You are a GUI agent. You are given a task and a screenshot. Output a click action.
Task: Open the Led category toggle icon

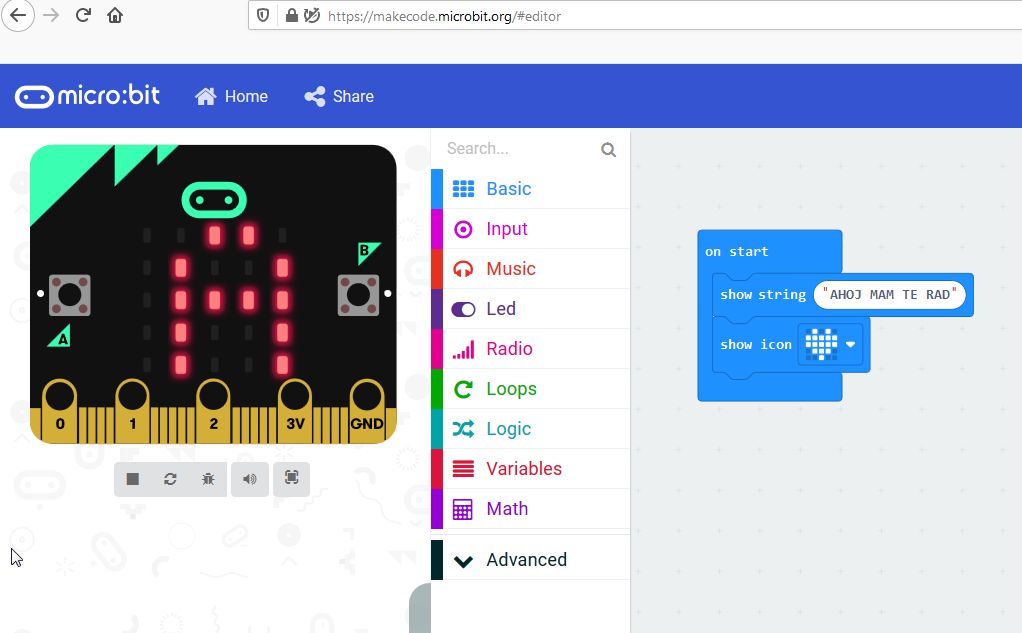tap(463, 309)
